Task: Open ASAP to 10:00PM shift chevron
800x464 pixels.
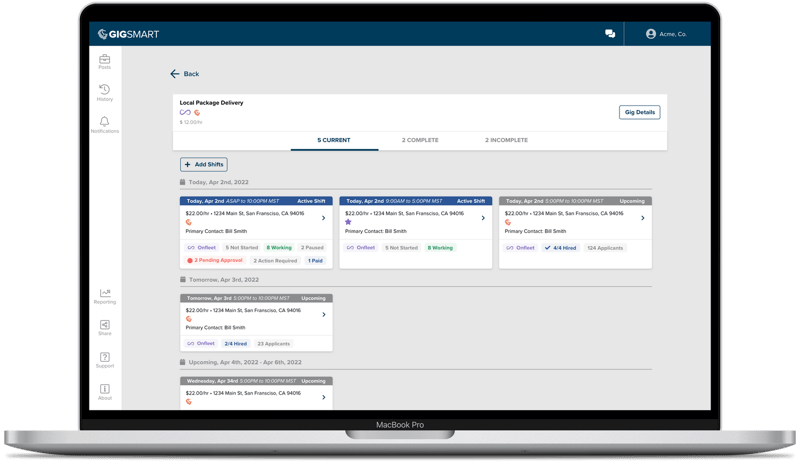Action: (x=323, y=218)
